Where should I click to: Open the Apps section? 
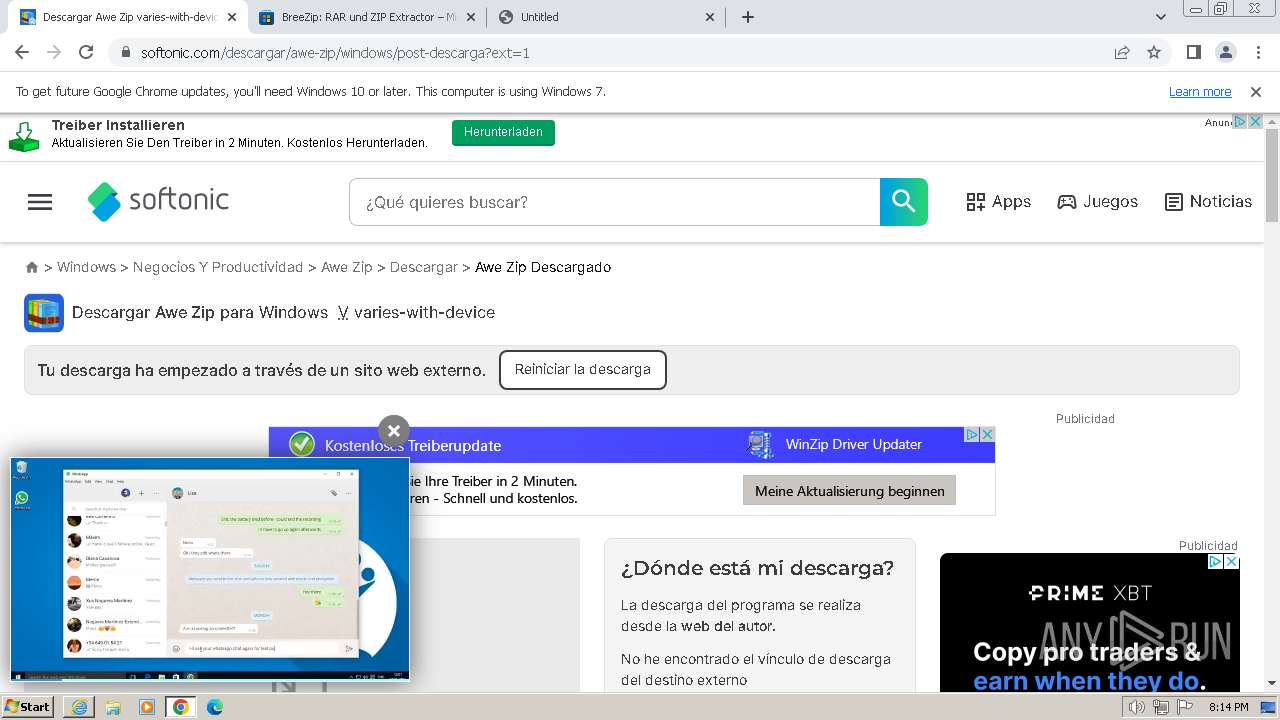998,202
